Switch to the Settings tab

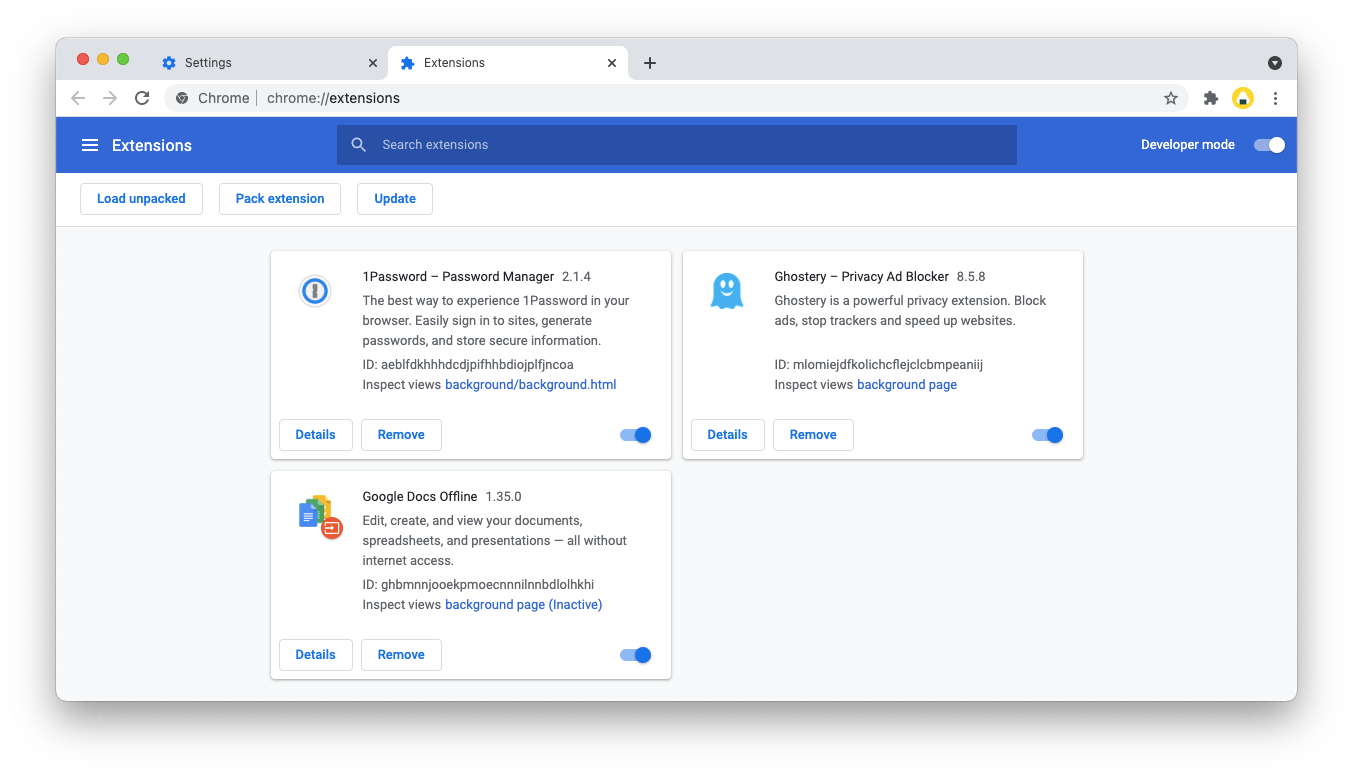[x=267, y=63]
